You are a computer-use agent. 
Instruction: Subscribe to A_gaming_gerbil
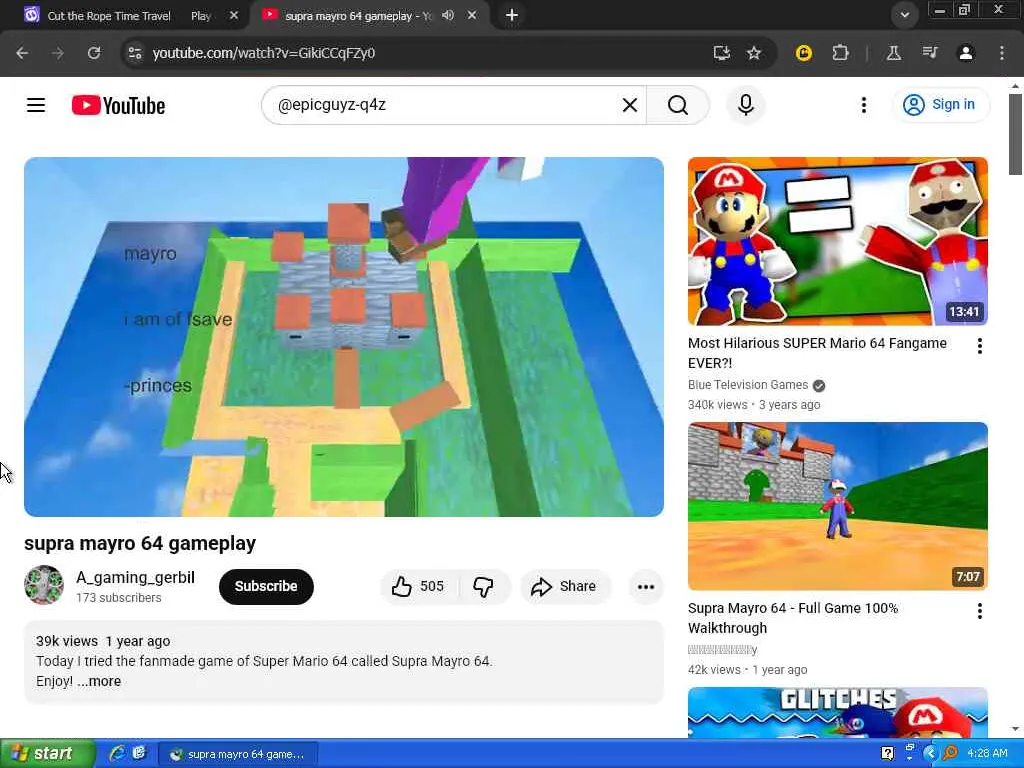(266, 586)
